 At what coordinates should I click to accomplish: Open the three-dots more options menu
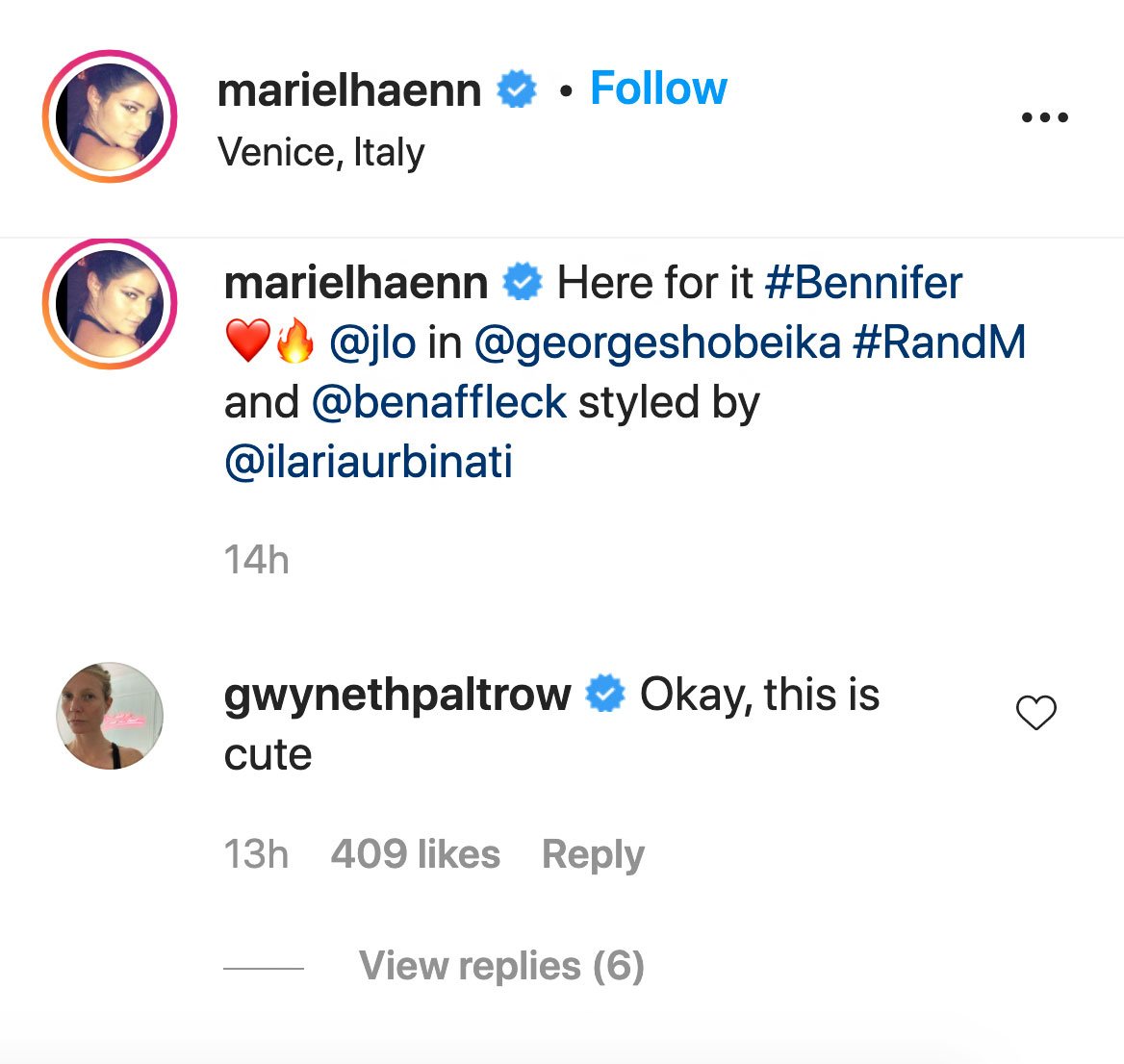tap(1044, 117)
